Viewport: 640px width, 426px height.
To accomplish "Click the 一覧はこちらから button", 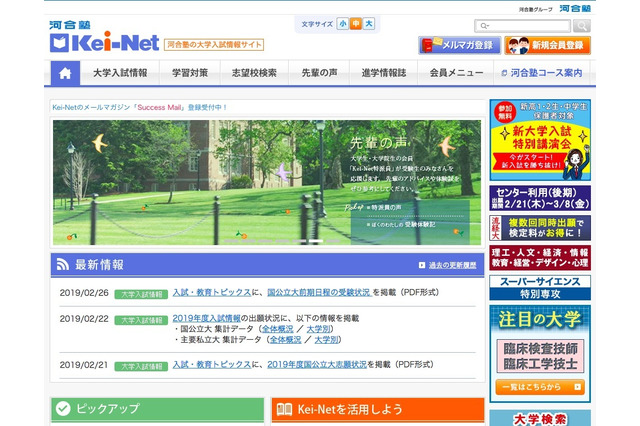I will pyautogui.click(x=540, y=387).
